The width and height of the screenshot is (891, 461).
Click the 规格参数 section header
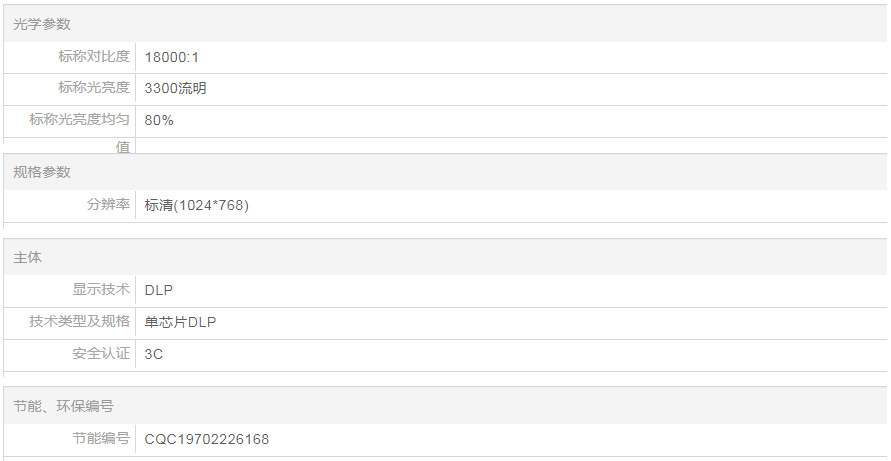42,172
